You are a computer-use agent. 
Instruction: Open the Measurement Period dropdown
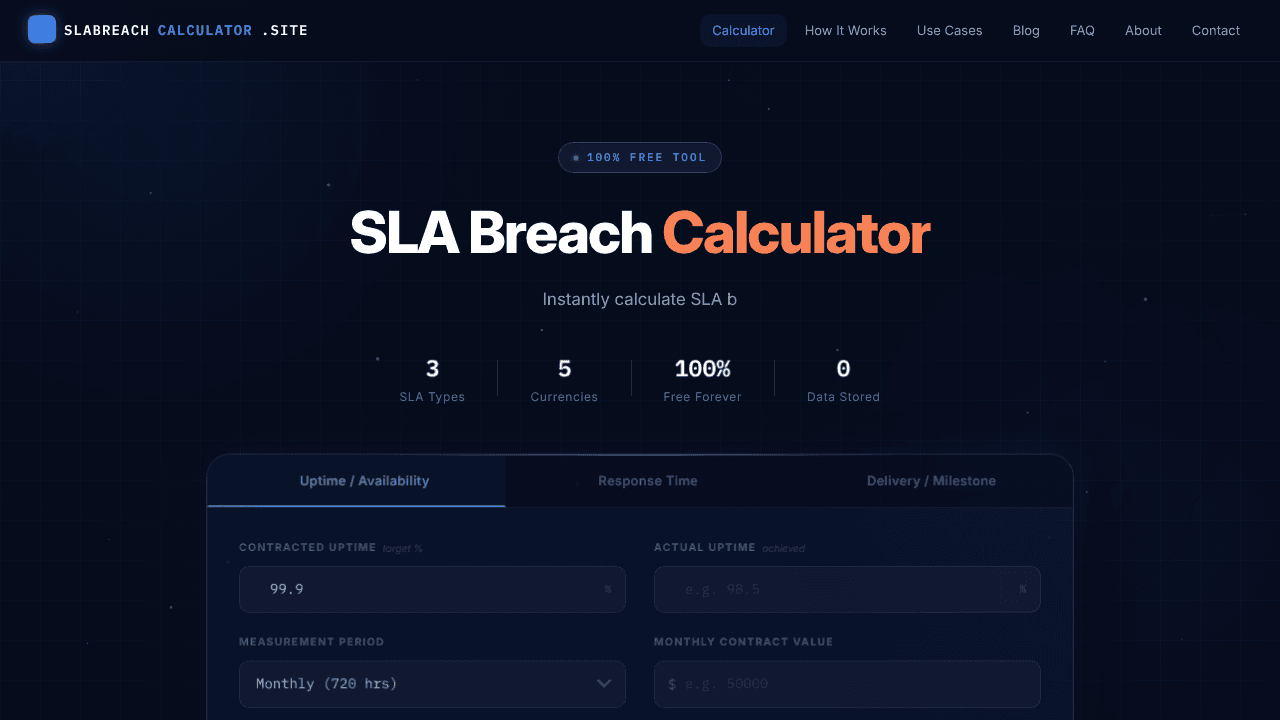click(432, 684)
